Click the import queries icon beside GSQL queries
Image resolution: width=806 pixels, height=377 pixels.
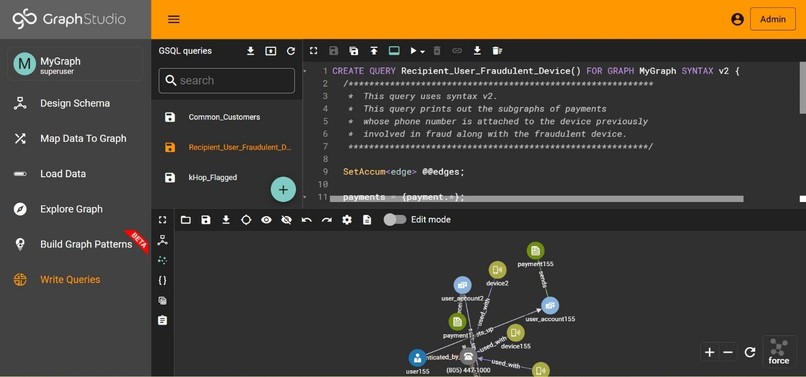pyautogui.click(x=270, y=51)
